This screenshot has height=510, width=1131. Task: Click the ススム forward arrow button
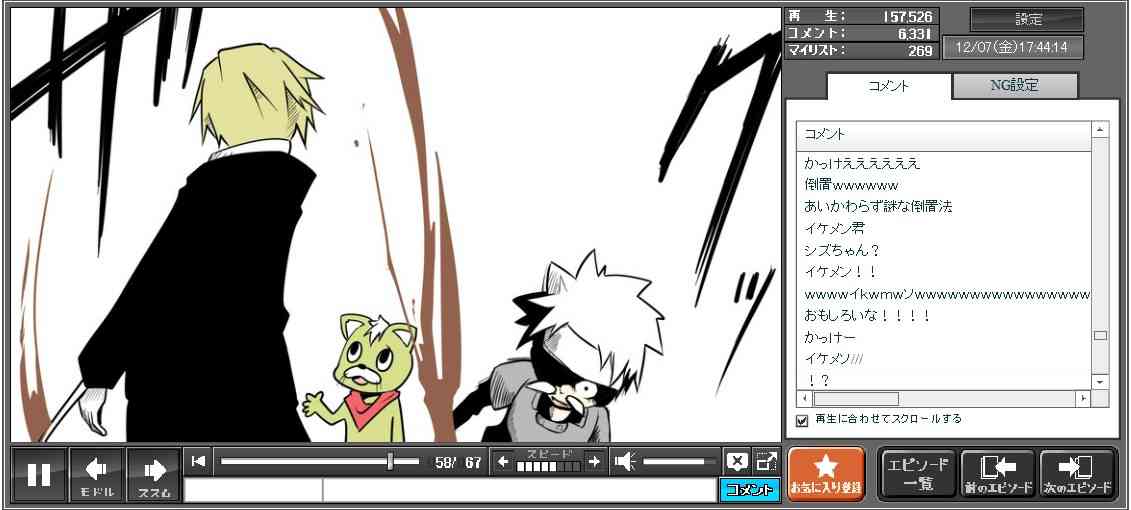(x=154, y=474)
